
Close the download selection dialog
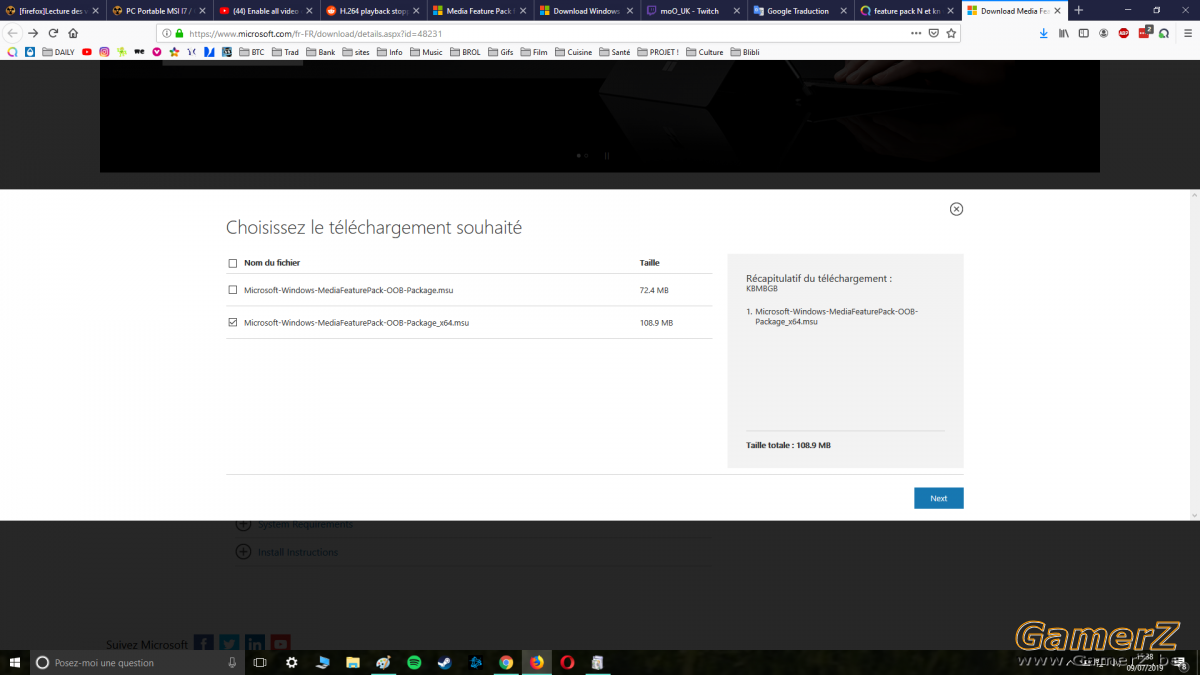(x=956, y=209)
